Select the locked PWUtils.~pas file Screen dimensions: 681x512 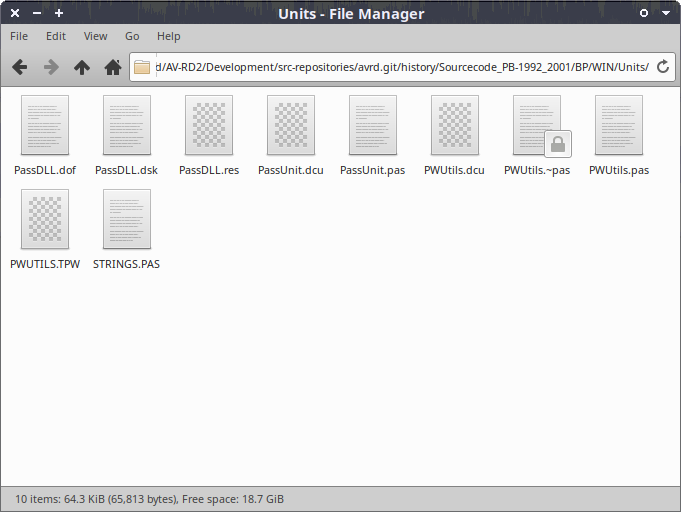tap(537, 126)
